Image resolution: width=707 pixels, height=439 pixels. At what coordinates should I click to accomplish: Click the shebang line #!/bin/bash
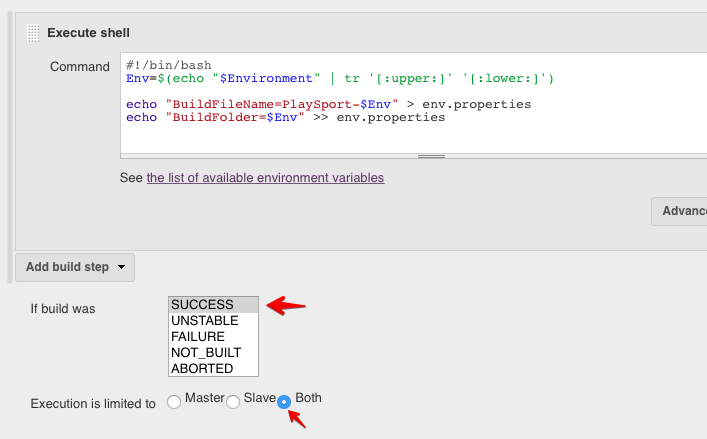tap(169, 65)
